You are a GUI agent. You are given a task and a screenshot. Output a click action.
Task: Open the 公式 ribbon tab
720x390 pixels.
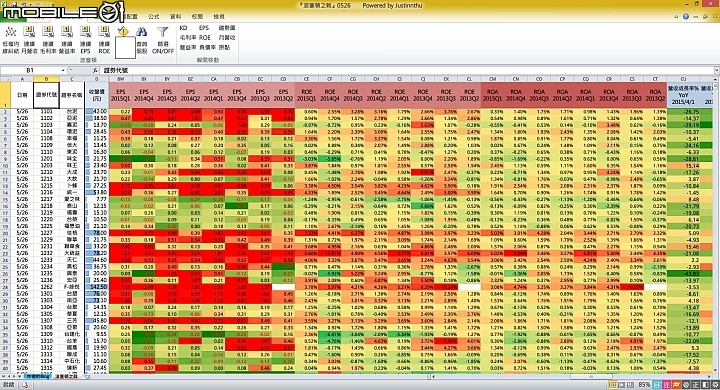tap(153, 17)
